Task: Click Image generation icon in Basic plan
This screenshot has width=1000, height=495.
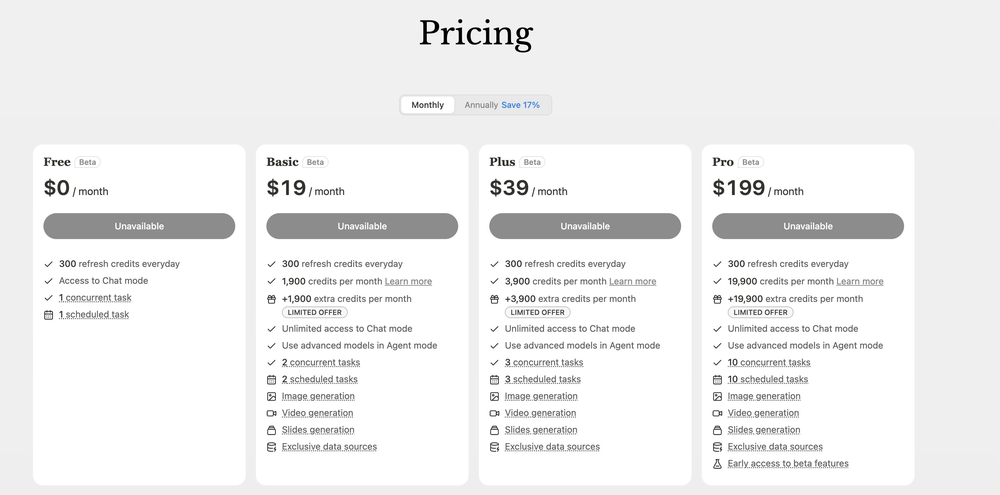Action: [x=271, y=397]
